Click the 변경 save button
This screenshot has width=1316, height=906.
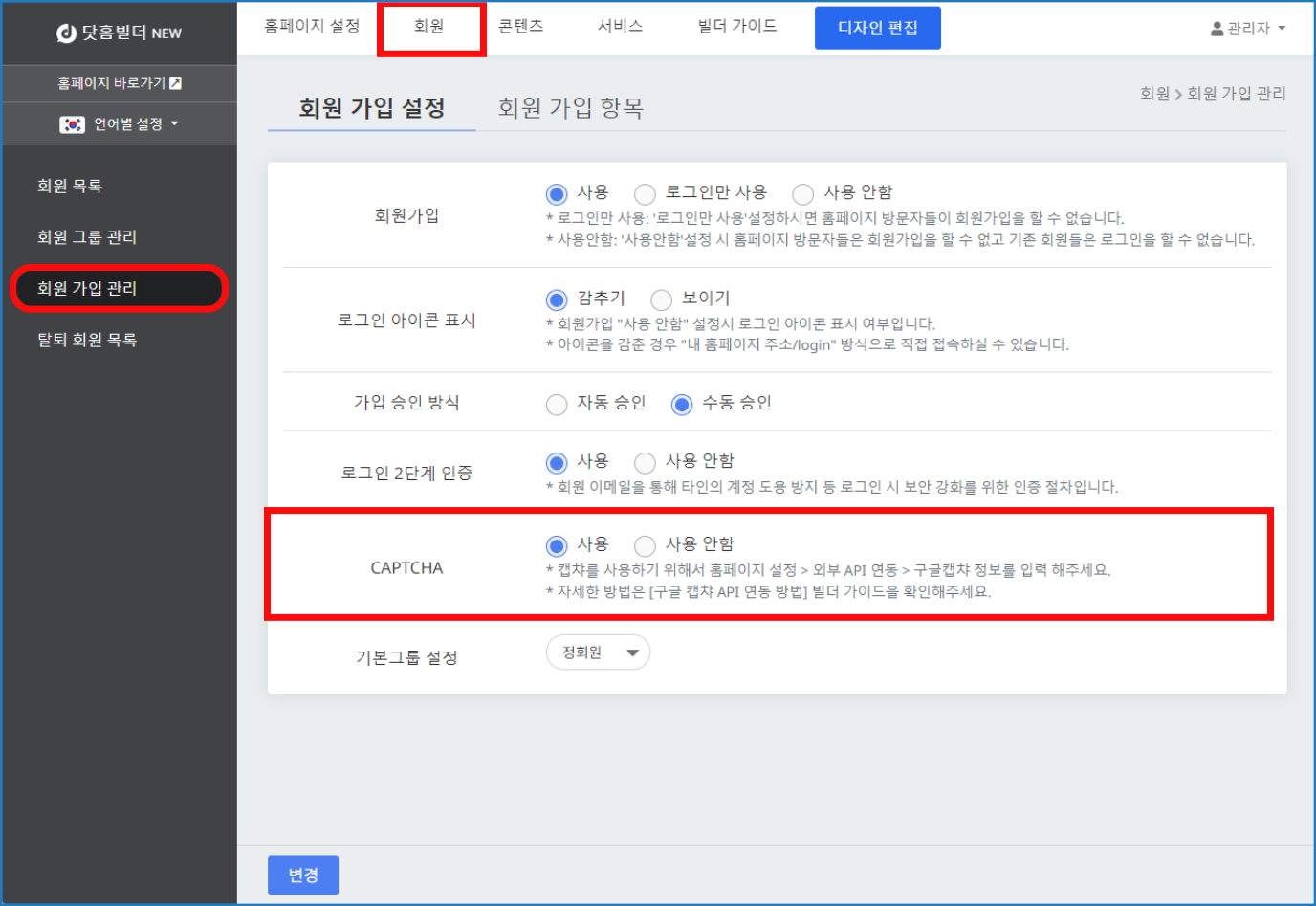[x=303, y=874]
